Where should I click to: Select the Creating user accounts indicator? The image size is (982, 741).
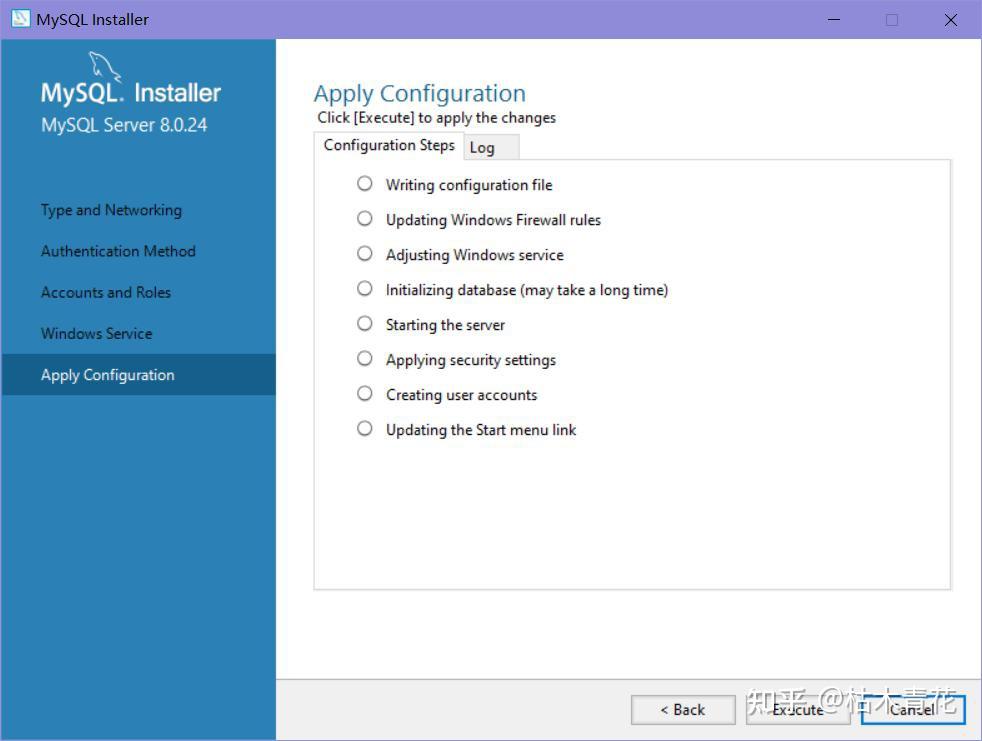364,394
